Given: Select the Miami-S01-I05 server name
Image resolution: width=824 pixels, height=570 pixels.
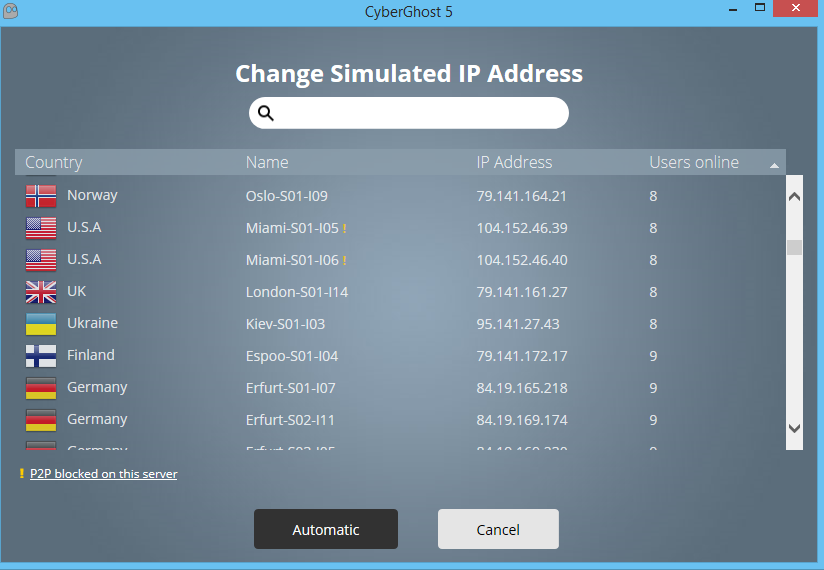Looking at the screenshot, I should pyautogui.click(x=292, y=229).
